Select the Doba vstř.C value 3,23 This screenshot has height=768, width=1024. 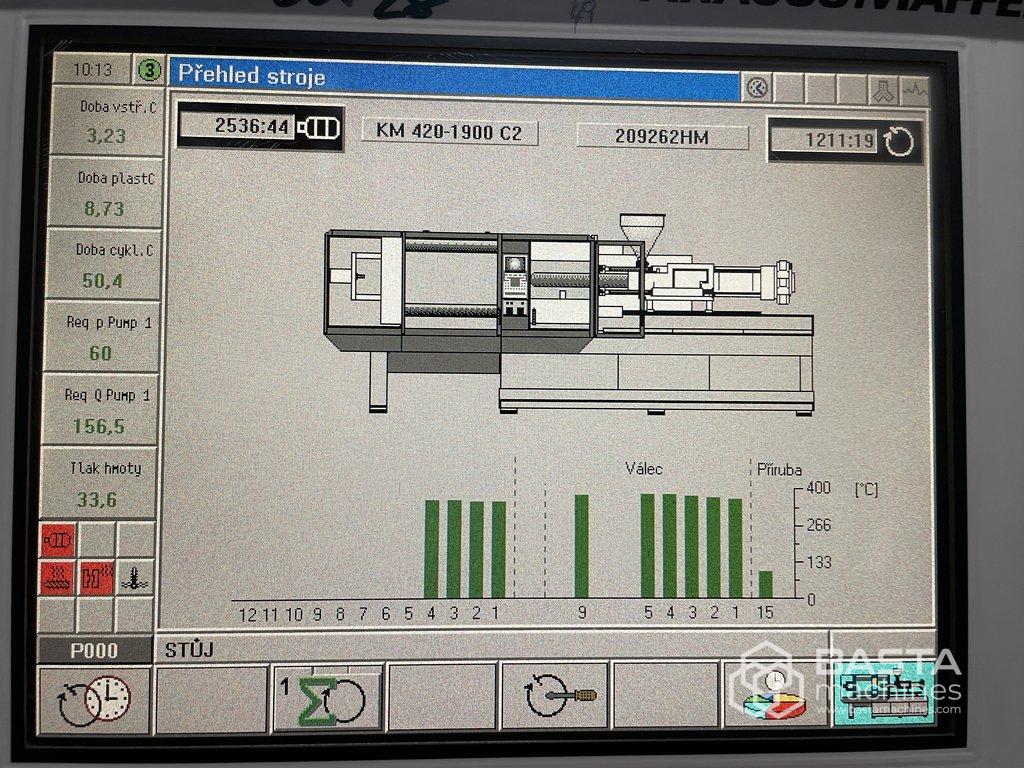click(x=106, y=136)
